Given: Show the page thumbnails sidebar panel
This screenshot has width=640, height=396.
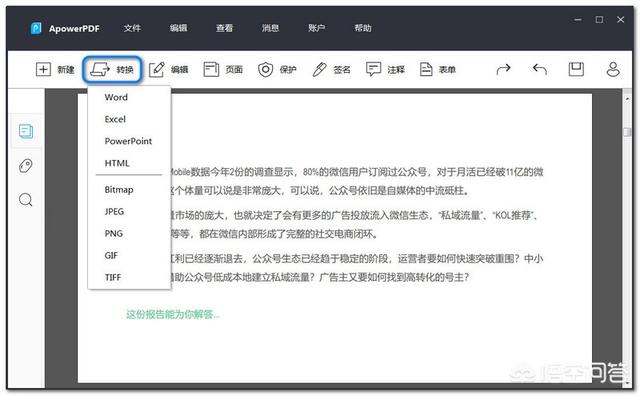Looking at the screenshot, I should click(x=26, y=131).
